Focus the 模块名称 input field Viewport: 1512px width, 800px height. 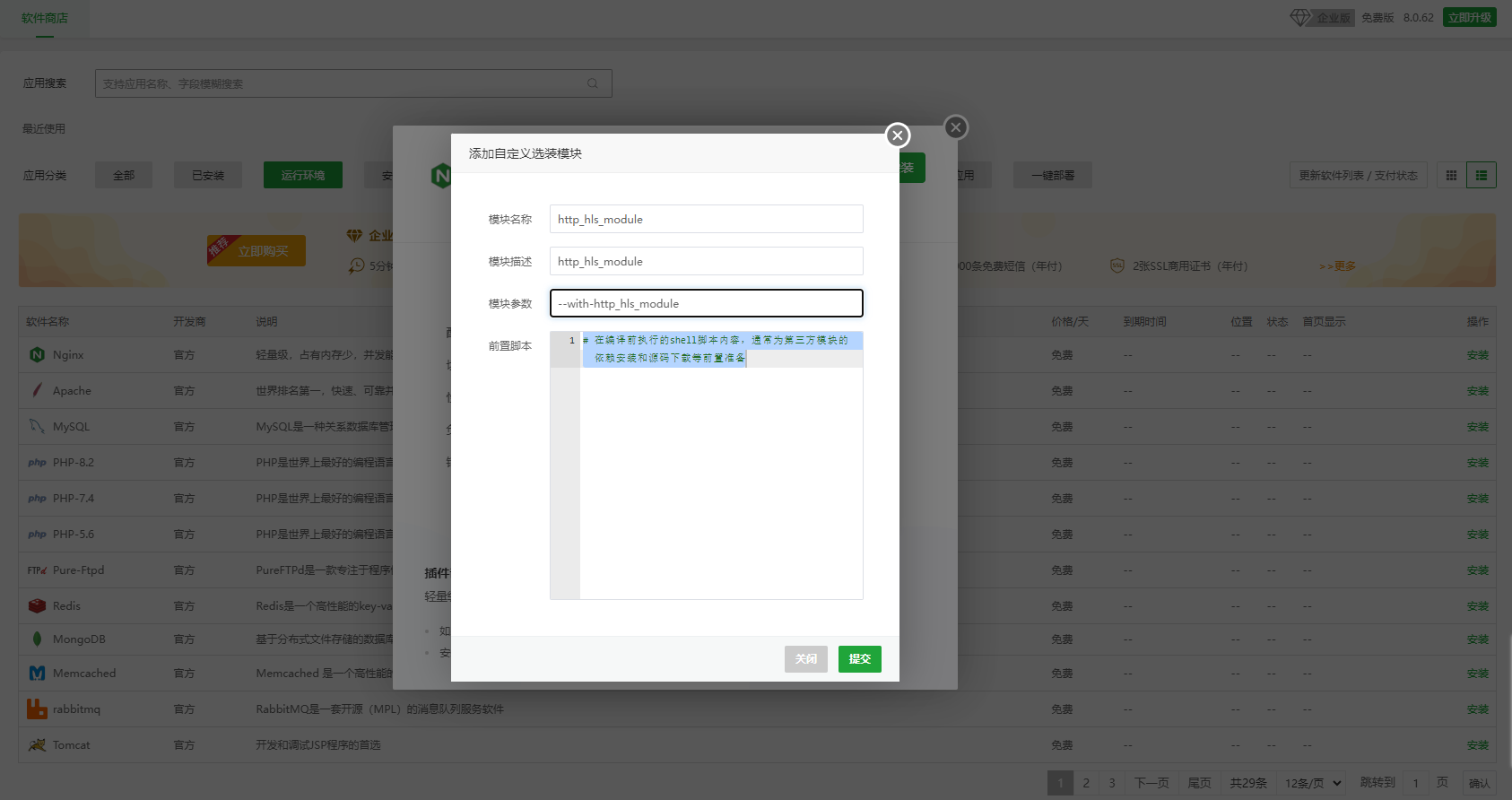click(x=707, y=219)
